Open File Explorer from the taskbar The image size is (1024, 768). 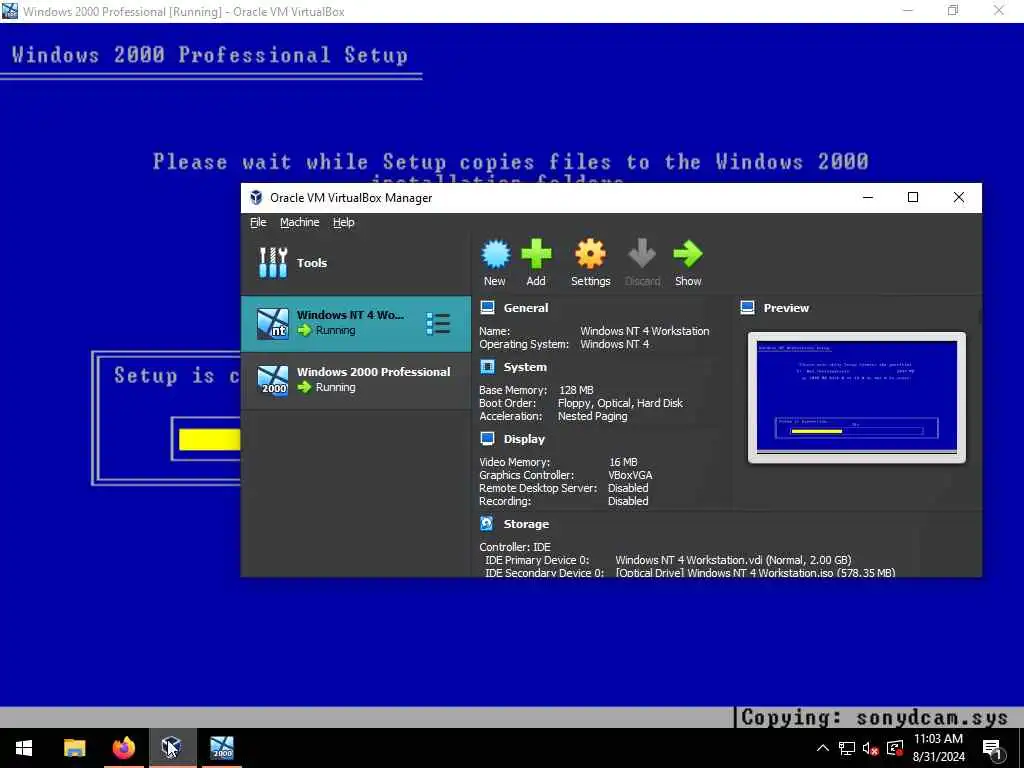tap(74, 748)
